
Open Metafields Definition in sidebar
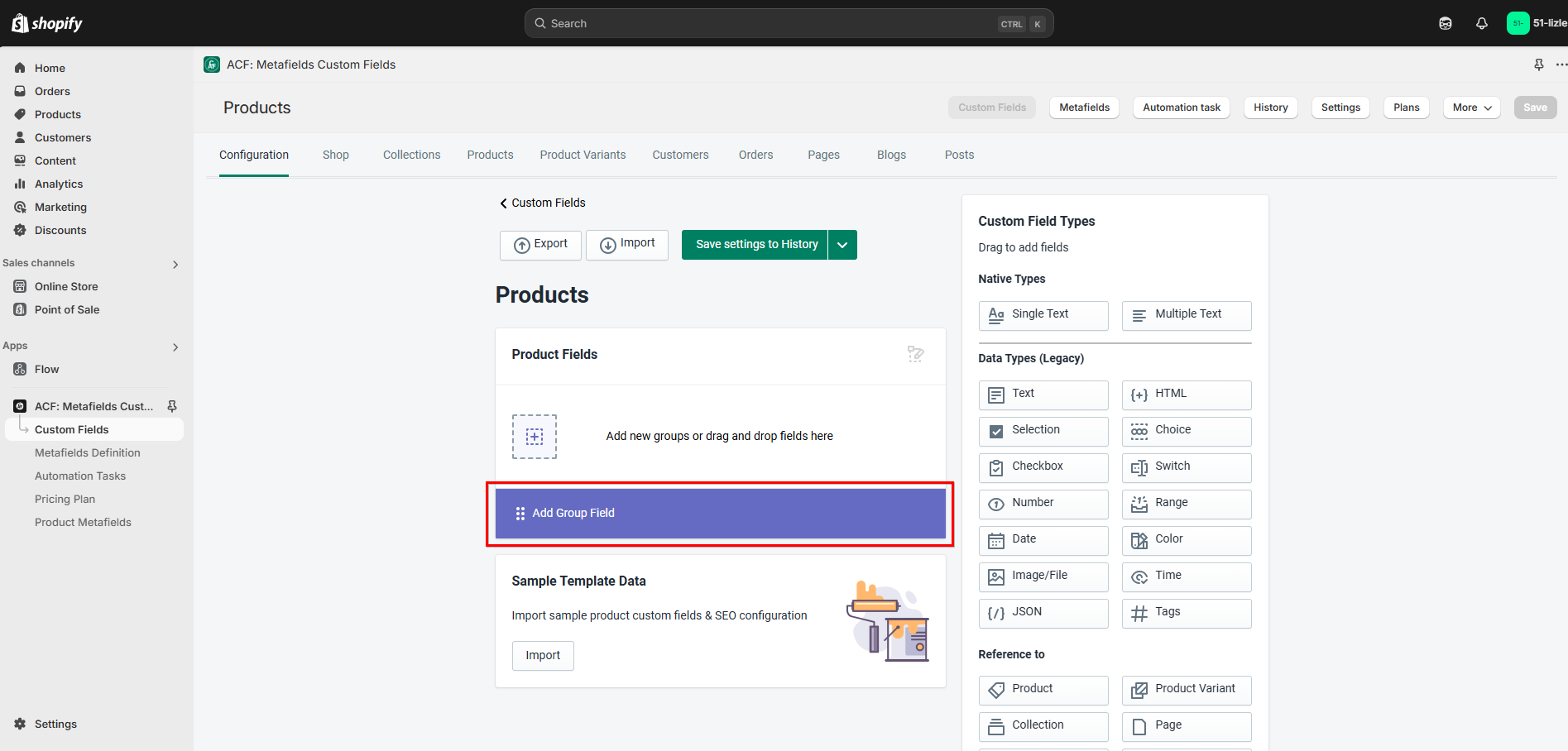coord(88,452)
